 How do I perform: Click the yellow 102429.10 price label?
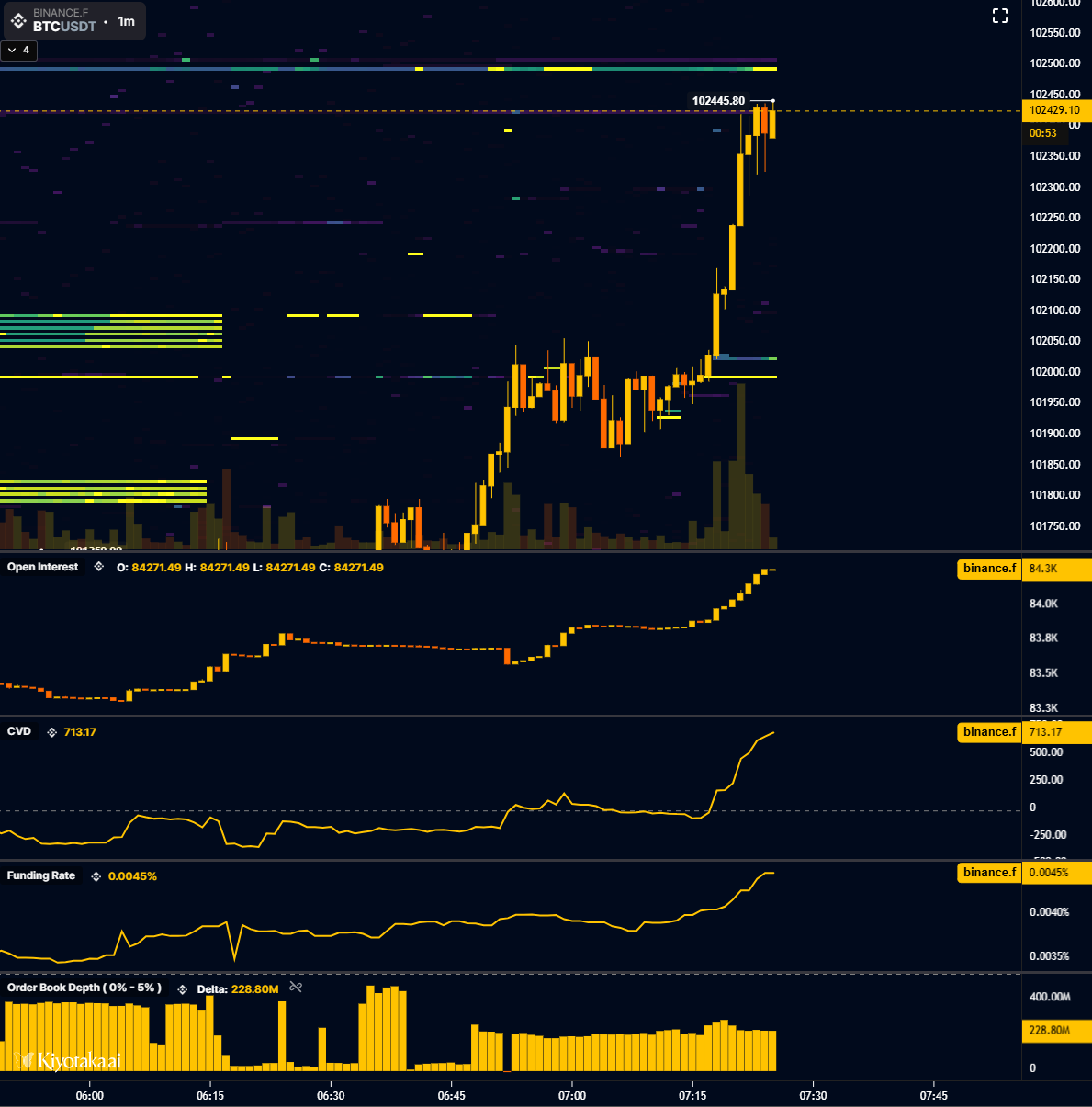coord(1056,110)
